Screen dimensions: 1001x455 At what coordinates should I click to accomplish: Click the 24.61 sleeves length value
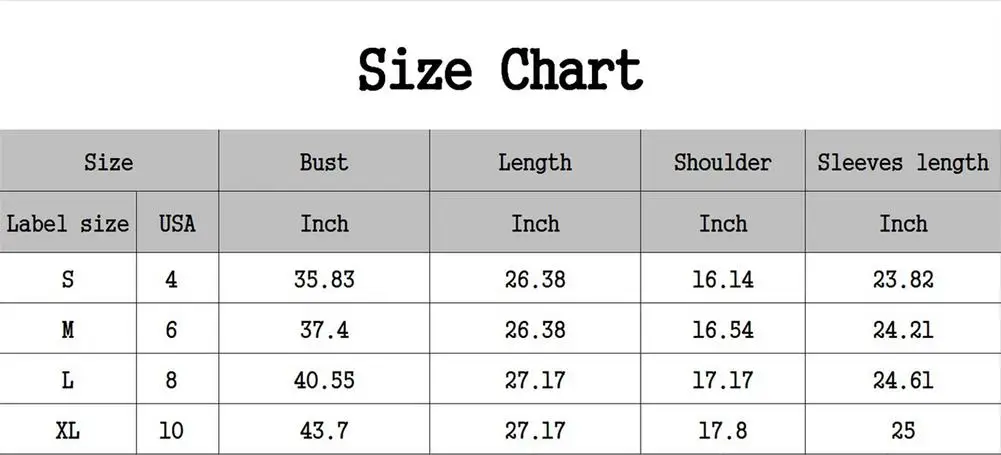(x=903, y=380)
